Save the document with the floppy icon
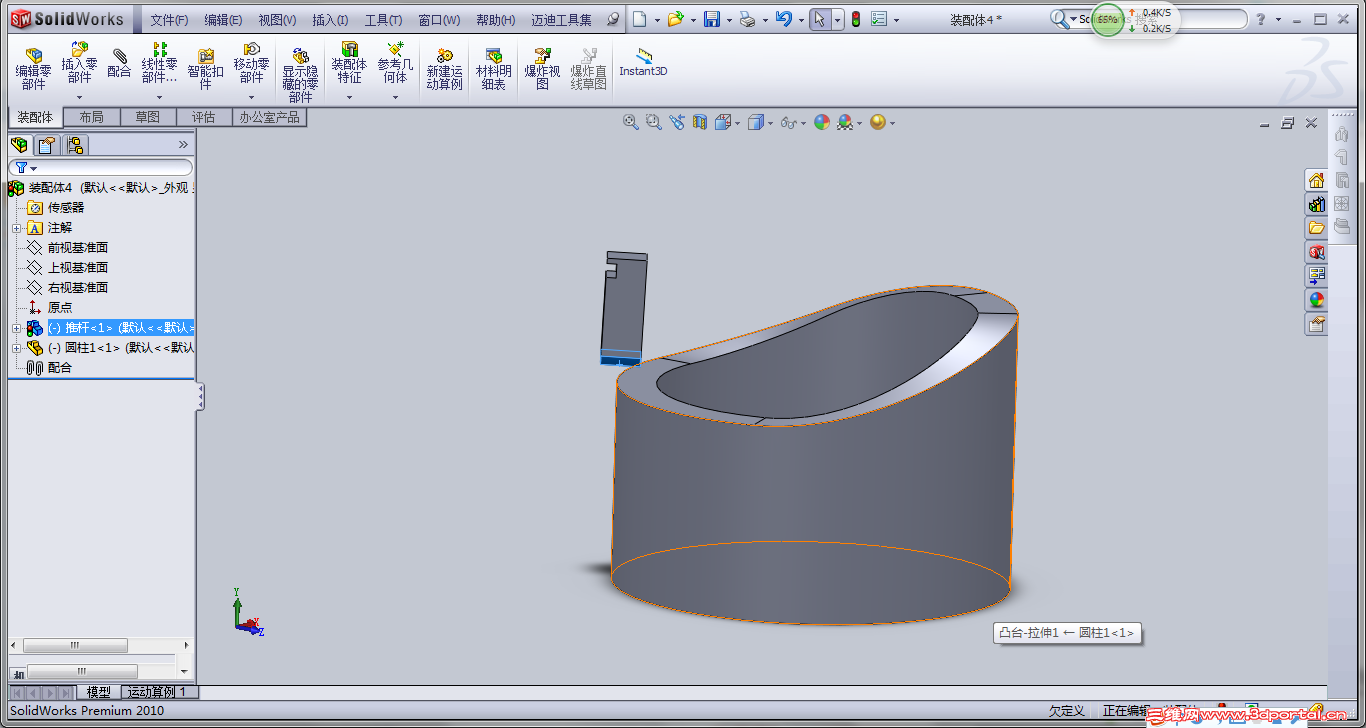 click(x=712, y=19)
